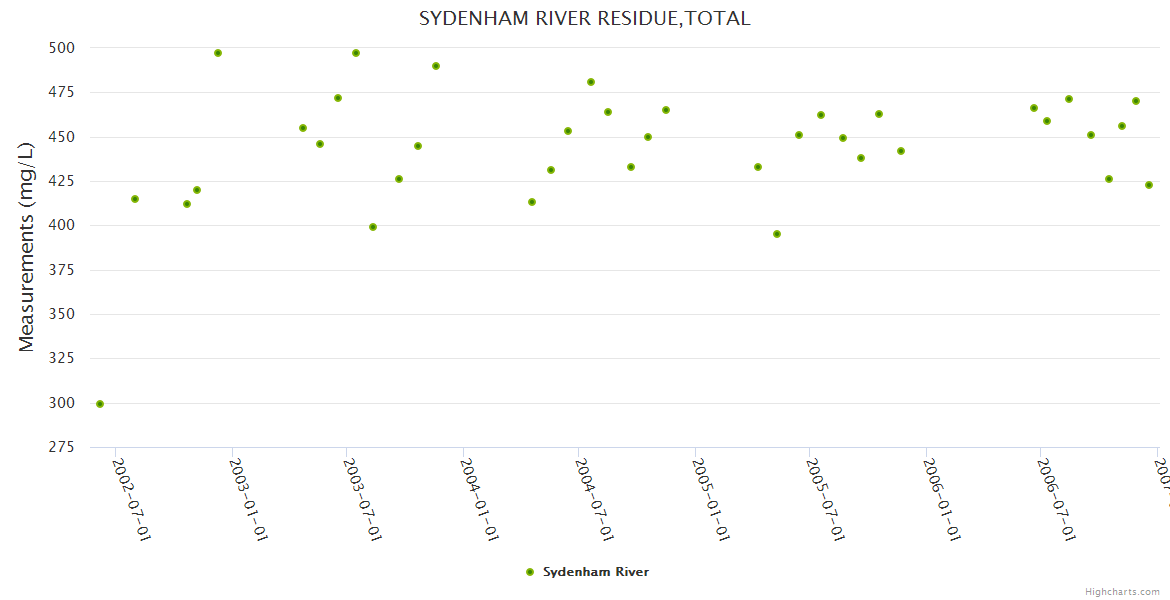Click the chart title Sydenham River Residue, Total
Screen dimensions: 1170x600
click(584, 18)
